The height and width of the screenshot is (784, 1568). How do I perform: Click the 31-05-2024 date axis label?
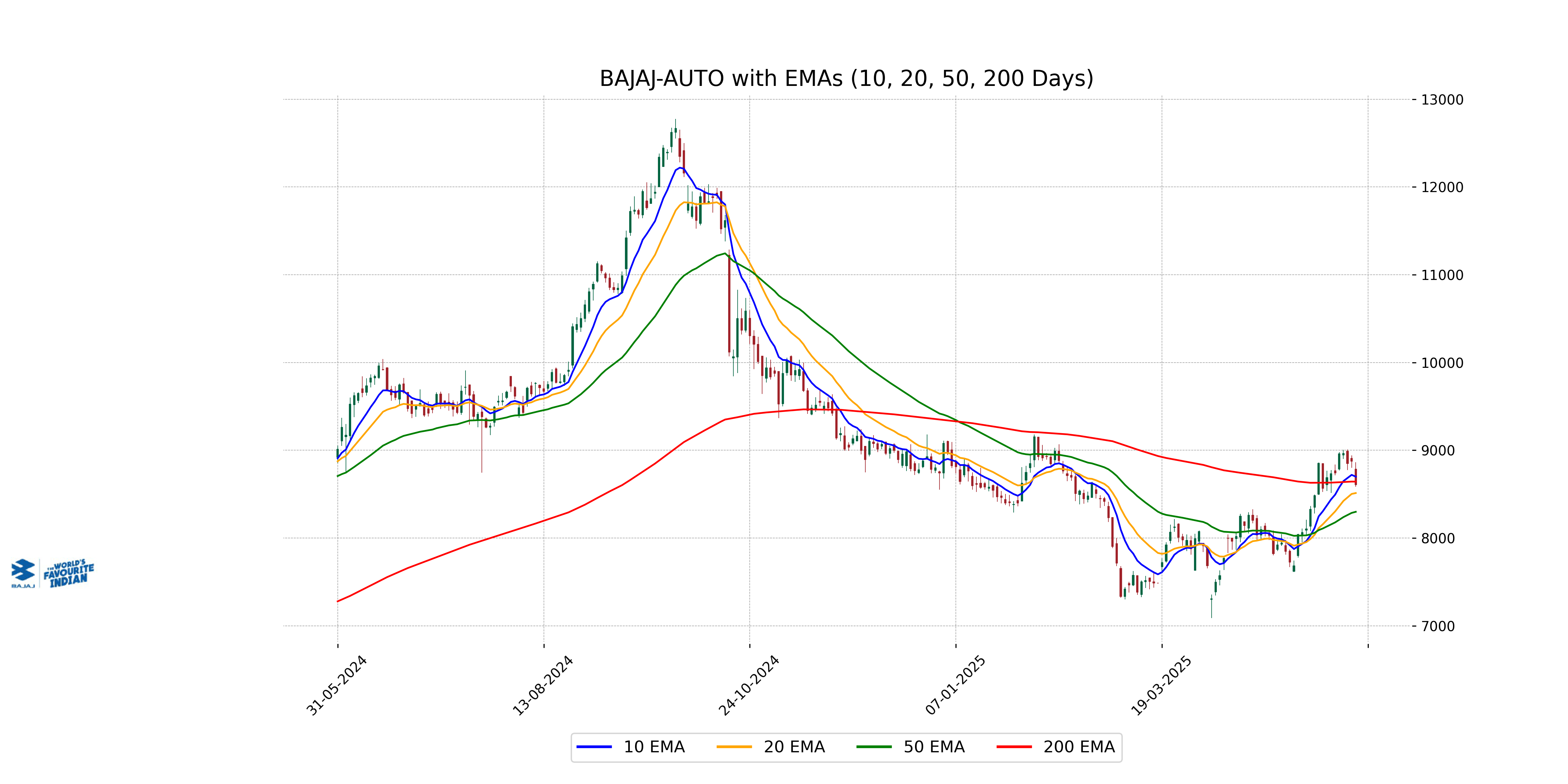pyautogui.click(x=336, y=685)
